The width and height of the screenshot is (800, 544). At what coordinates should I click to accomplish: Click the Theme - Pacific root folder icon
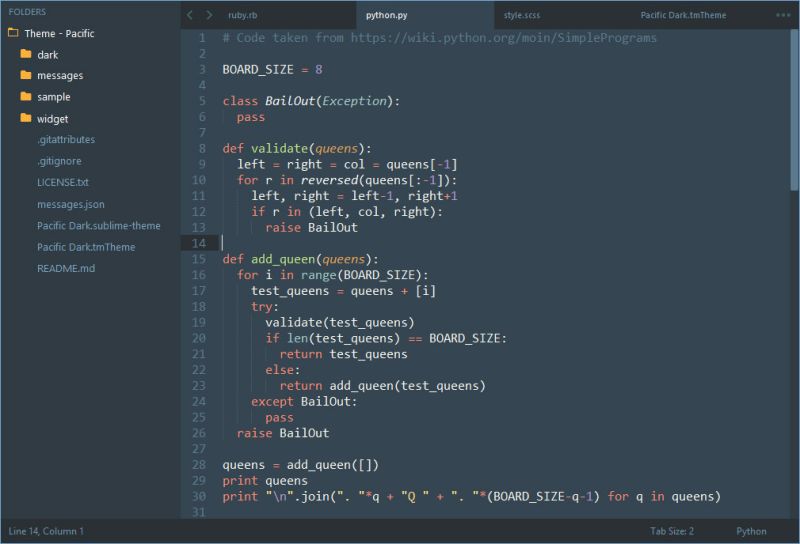pyautogui.click(x=13, y=33)
